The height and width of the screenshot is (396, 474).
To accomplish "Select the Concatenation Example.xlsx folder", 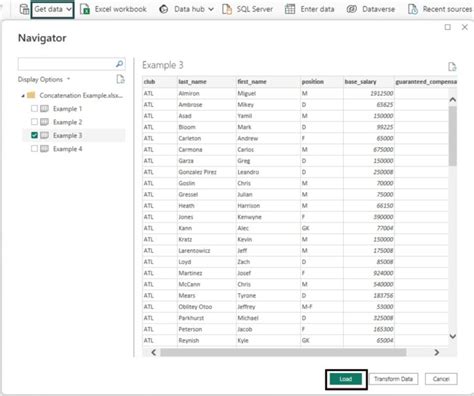I will 81,95.
